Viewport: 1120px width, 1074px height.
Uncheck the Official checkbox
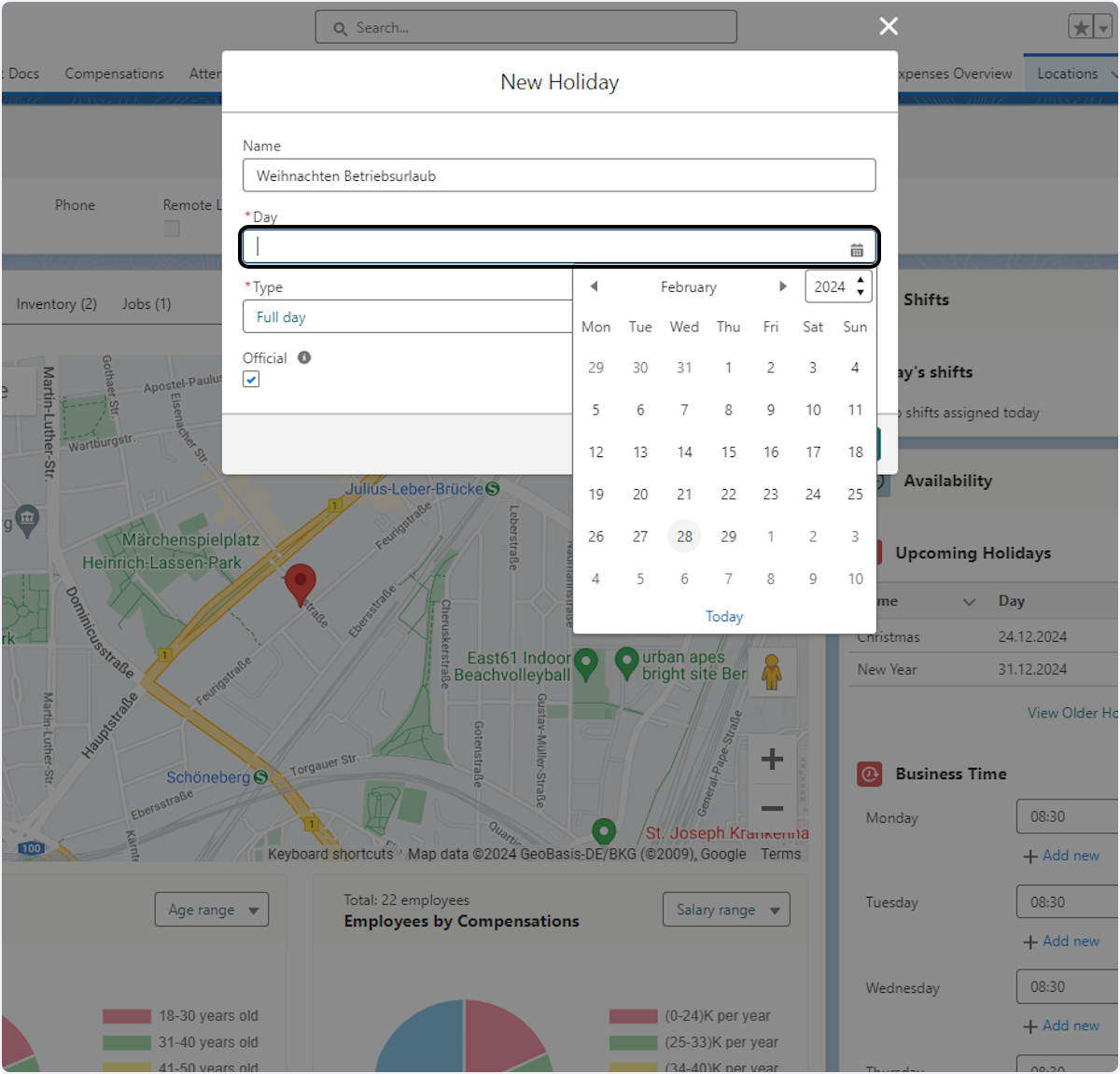[x=251, y=379]
